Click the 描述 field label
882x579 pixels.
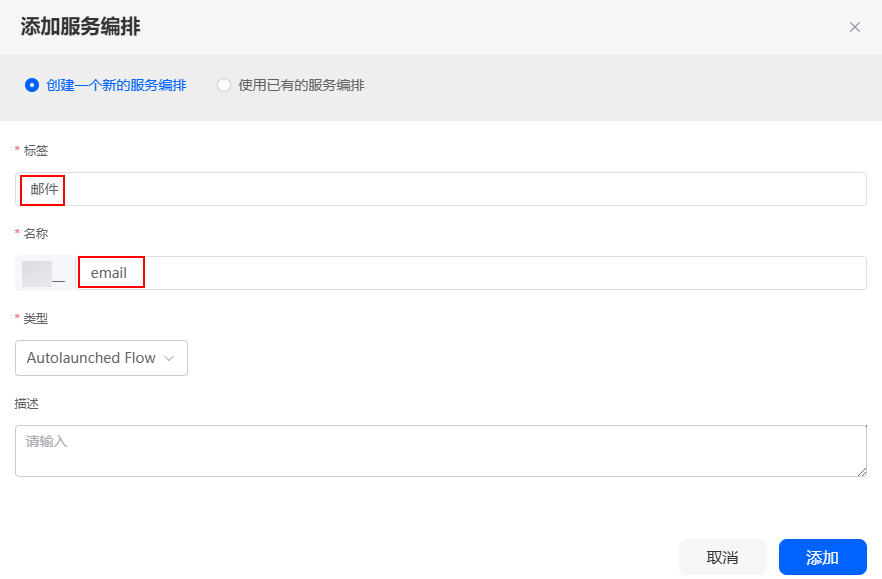[26, 403]
